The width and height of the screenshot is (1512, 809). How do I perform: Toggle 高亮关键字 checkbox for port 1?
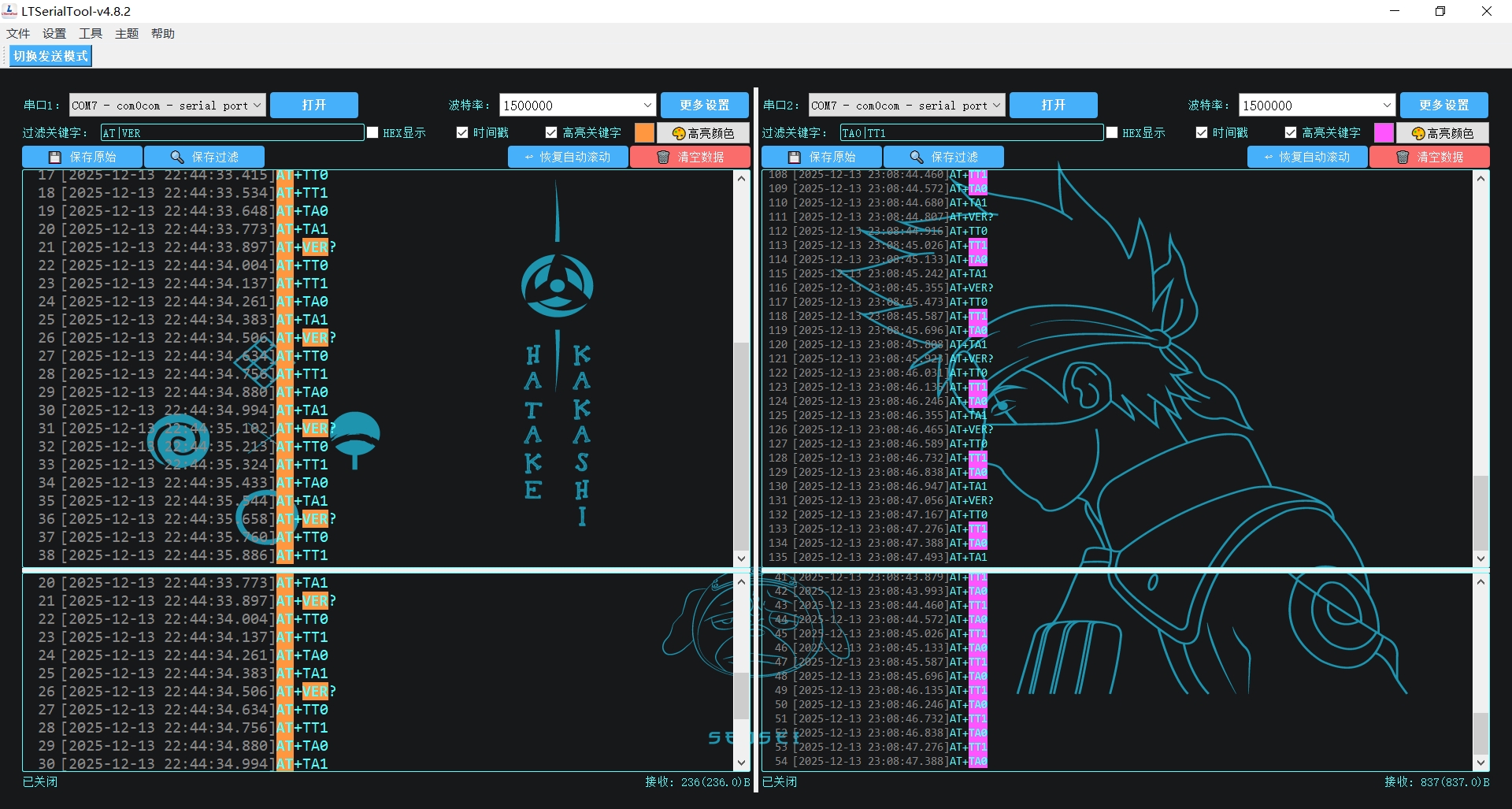click(x=551, y=132)
